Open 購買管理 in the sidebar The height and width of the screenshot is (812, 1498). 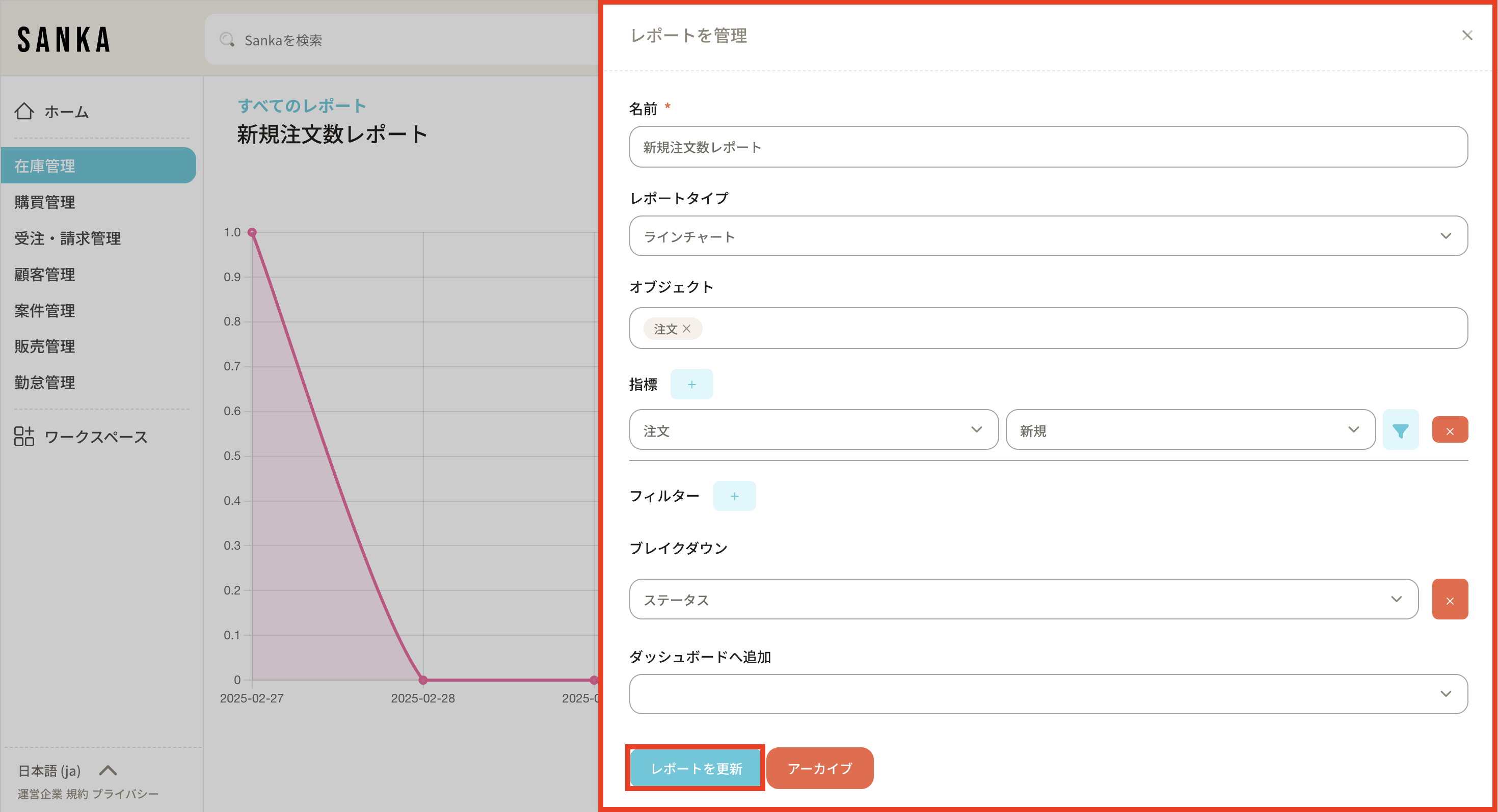(x=45, y=202)
